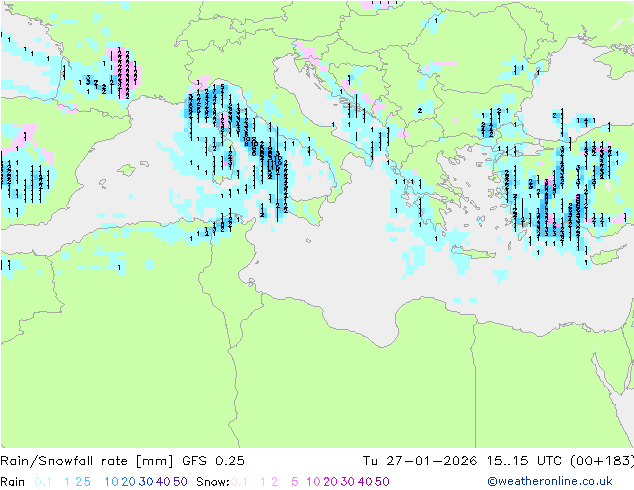Click the 'GFS 0.25' model label

(213, 461)
